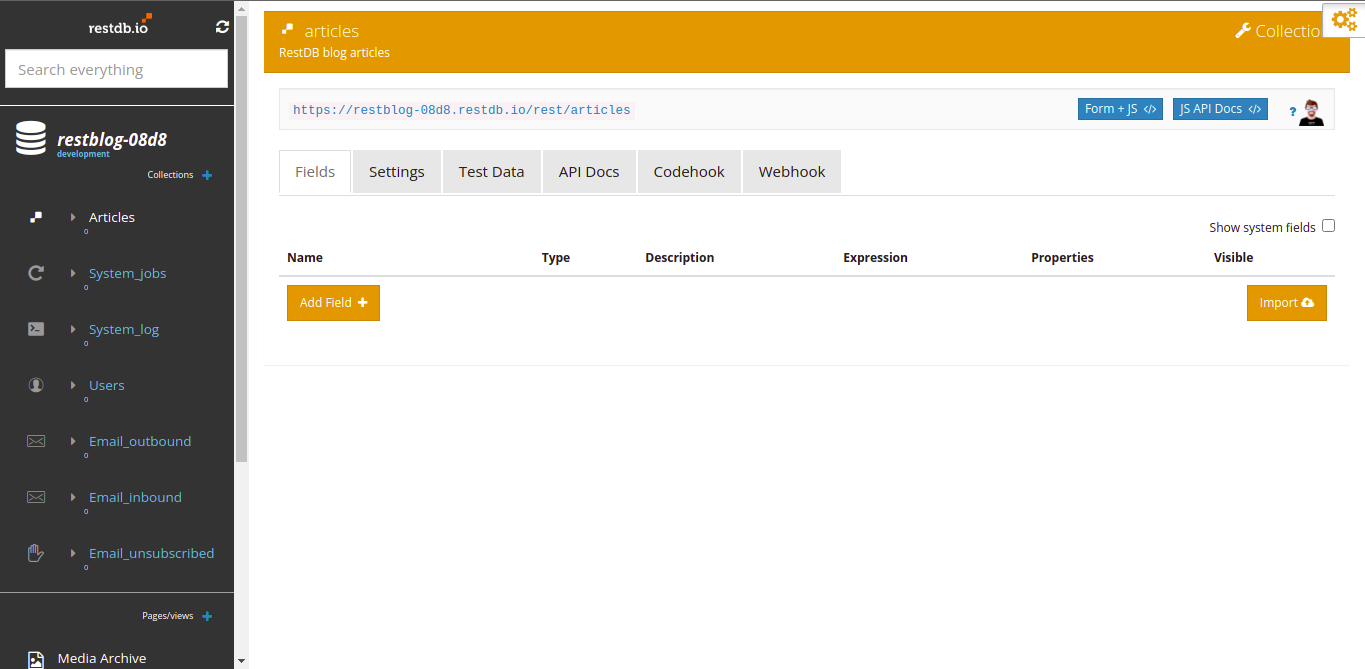Expand the Email_unsubscribed collection arrow
1365x669 pixels.
click(x=73, y=553)
